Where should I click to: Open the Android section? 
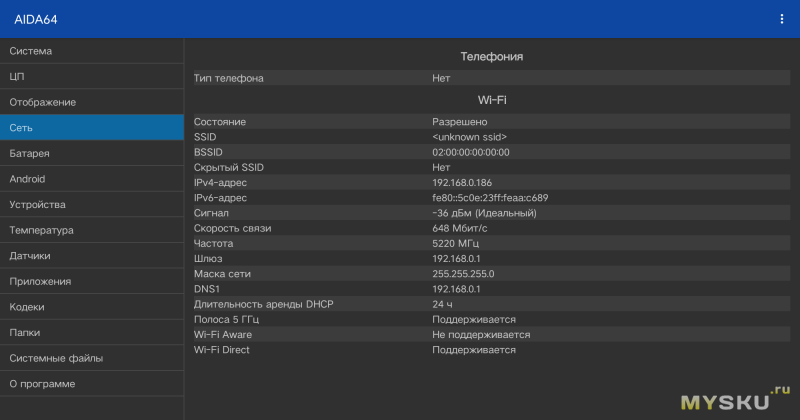tap(92, 179)
